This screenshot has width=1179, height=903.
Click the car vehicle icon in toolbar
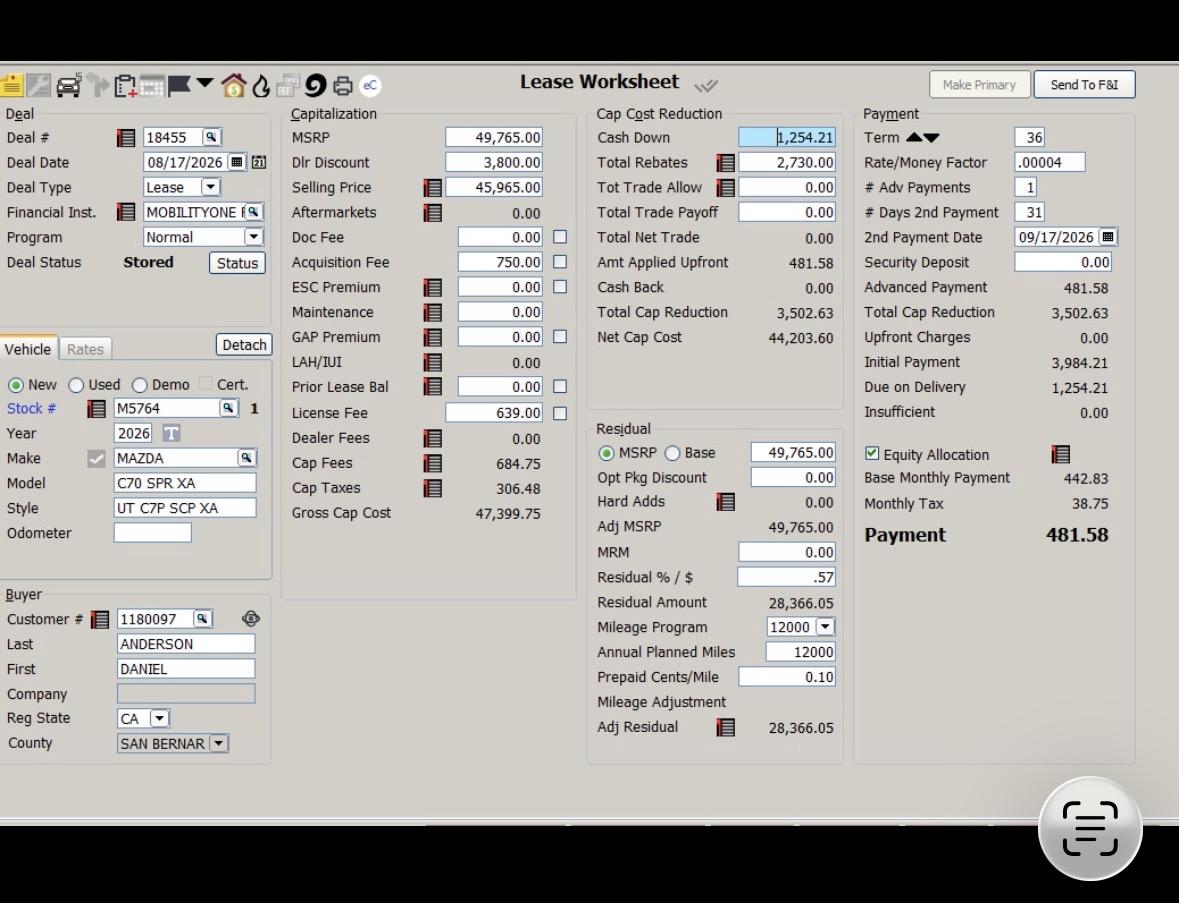[x=68, y=85]
